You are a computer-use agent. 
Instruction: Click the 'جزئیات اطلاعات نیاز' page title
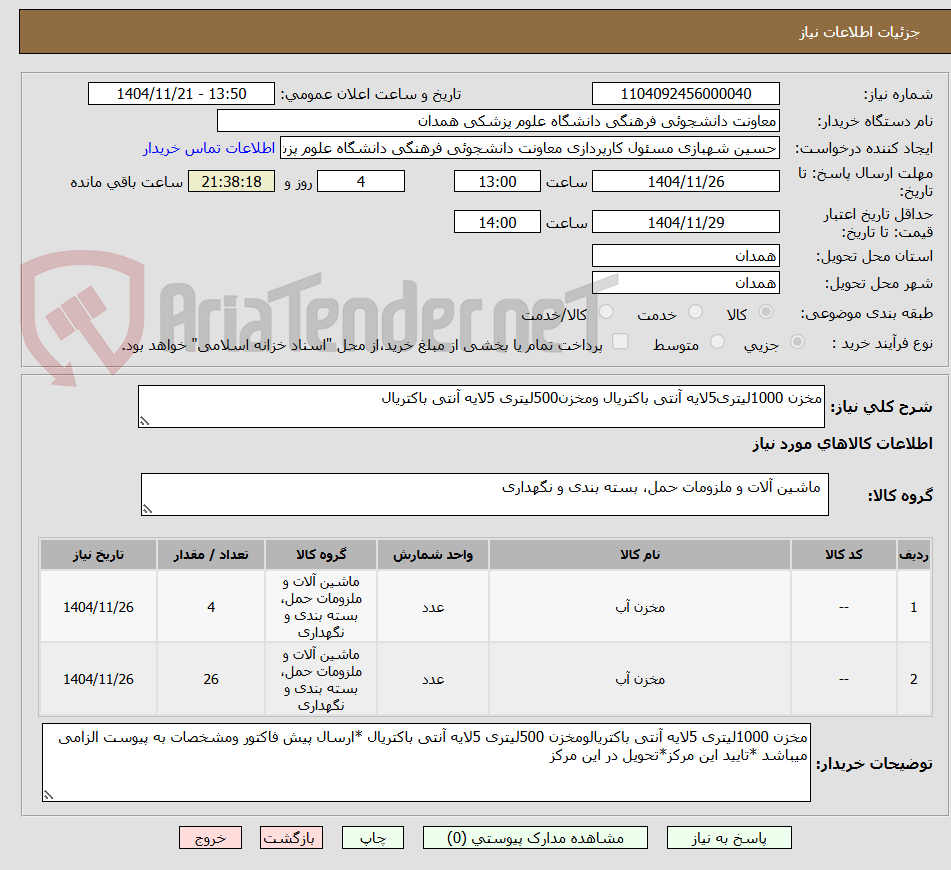(x=859, y=32)
